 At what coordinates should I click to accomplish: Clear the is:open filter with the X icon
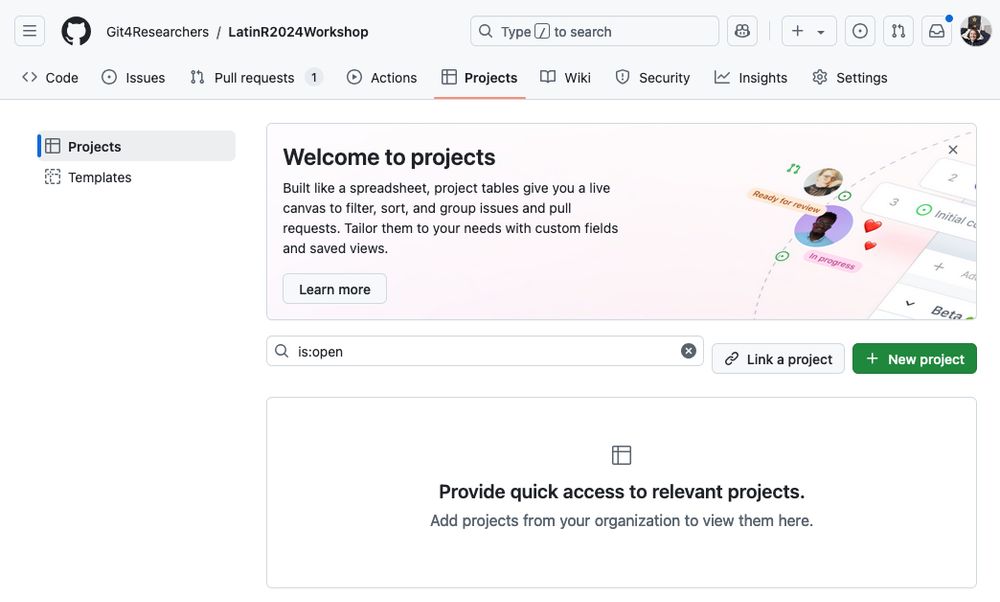(x=687, y=350)
